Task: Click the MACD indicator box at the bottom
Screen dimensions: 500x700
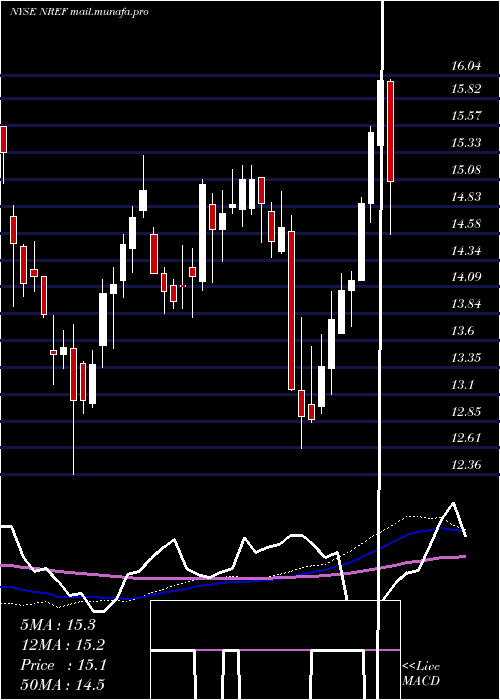Action: click(x=275, y=650)
